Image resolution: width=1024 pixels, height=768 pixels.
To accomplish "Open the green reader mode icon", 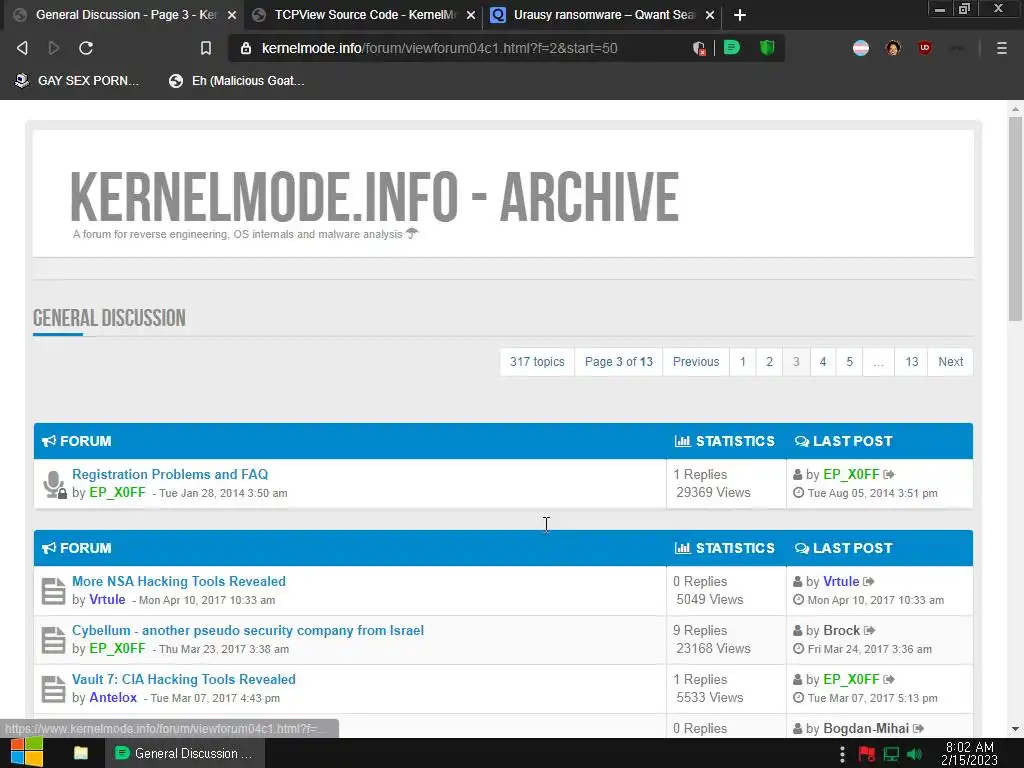I will point(732,48).
